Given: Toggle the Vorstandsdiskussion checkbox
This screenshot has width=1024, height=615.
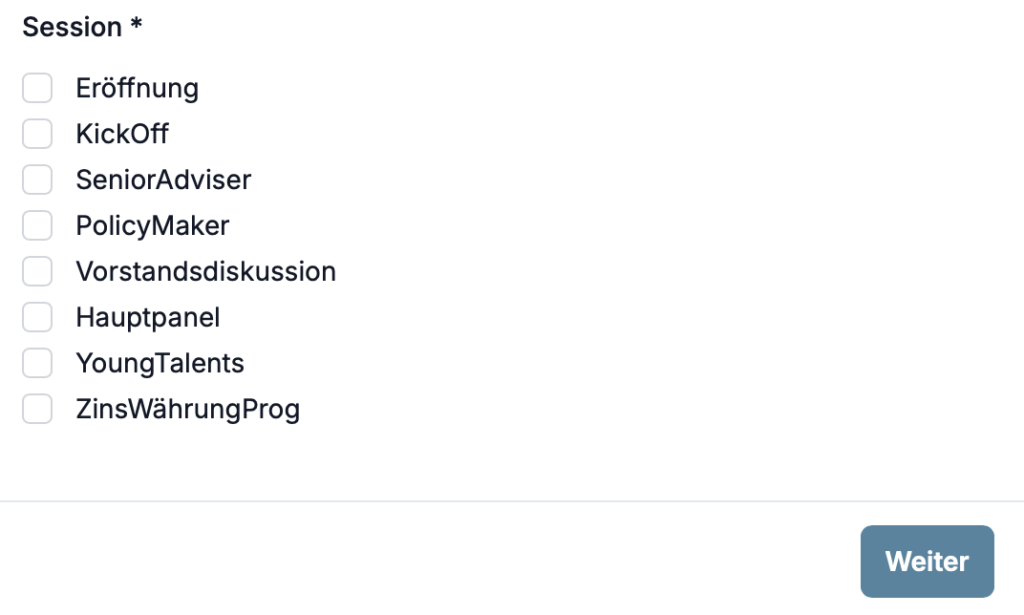Looking at the screenshot, I should (37, 272).
